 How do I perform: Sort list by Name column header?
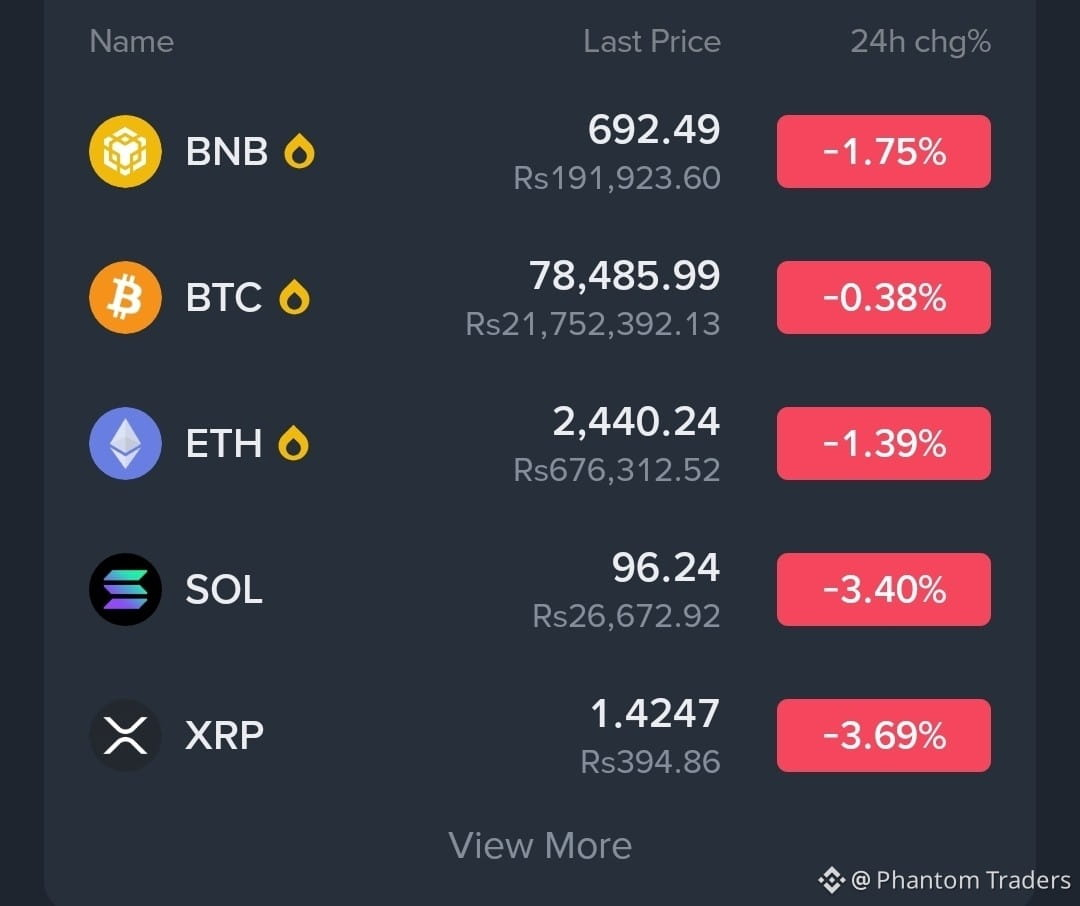point(132,41)
